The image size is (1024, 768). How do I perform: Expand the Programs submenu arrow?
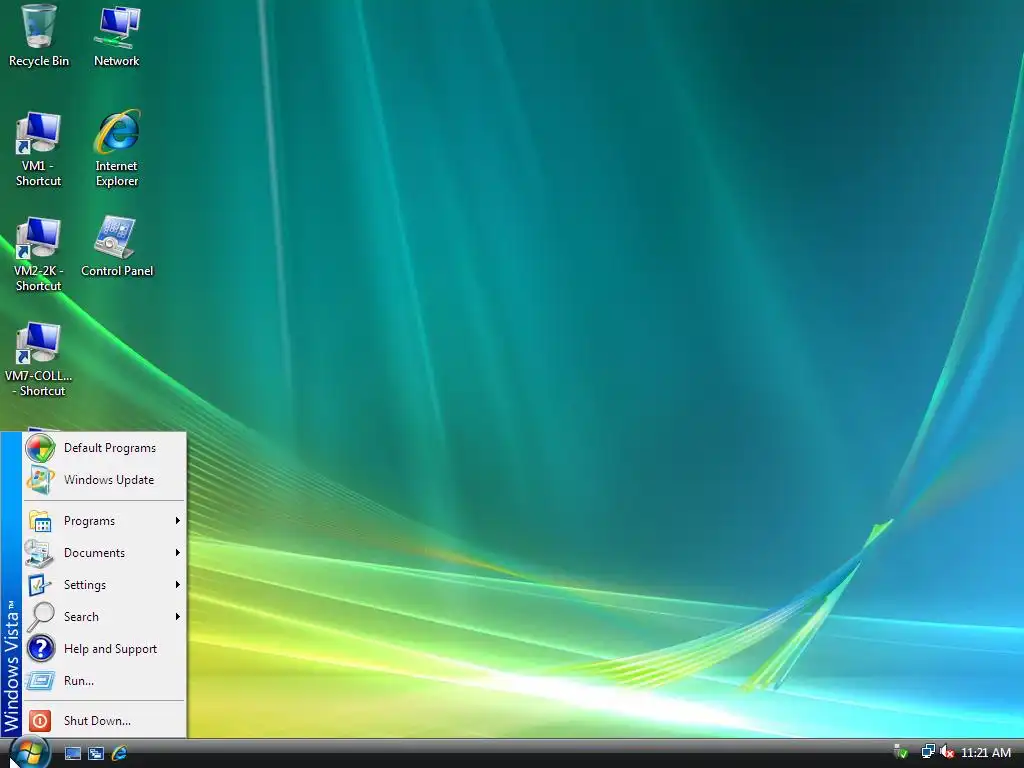click(178, 521)
